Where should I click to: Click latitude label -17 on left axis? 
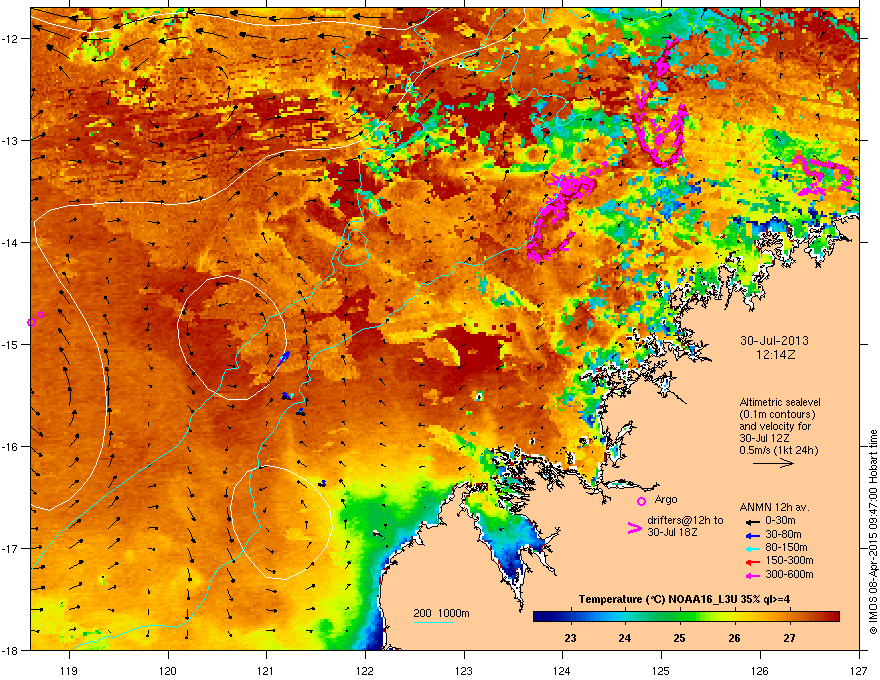click(11, 548)
